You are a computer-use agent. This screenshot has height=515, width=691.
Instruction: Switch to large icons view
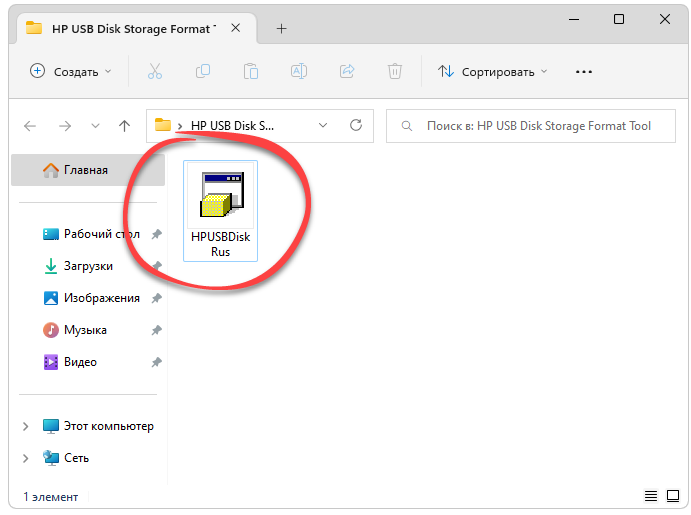(672, 496)
